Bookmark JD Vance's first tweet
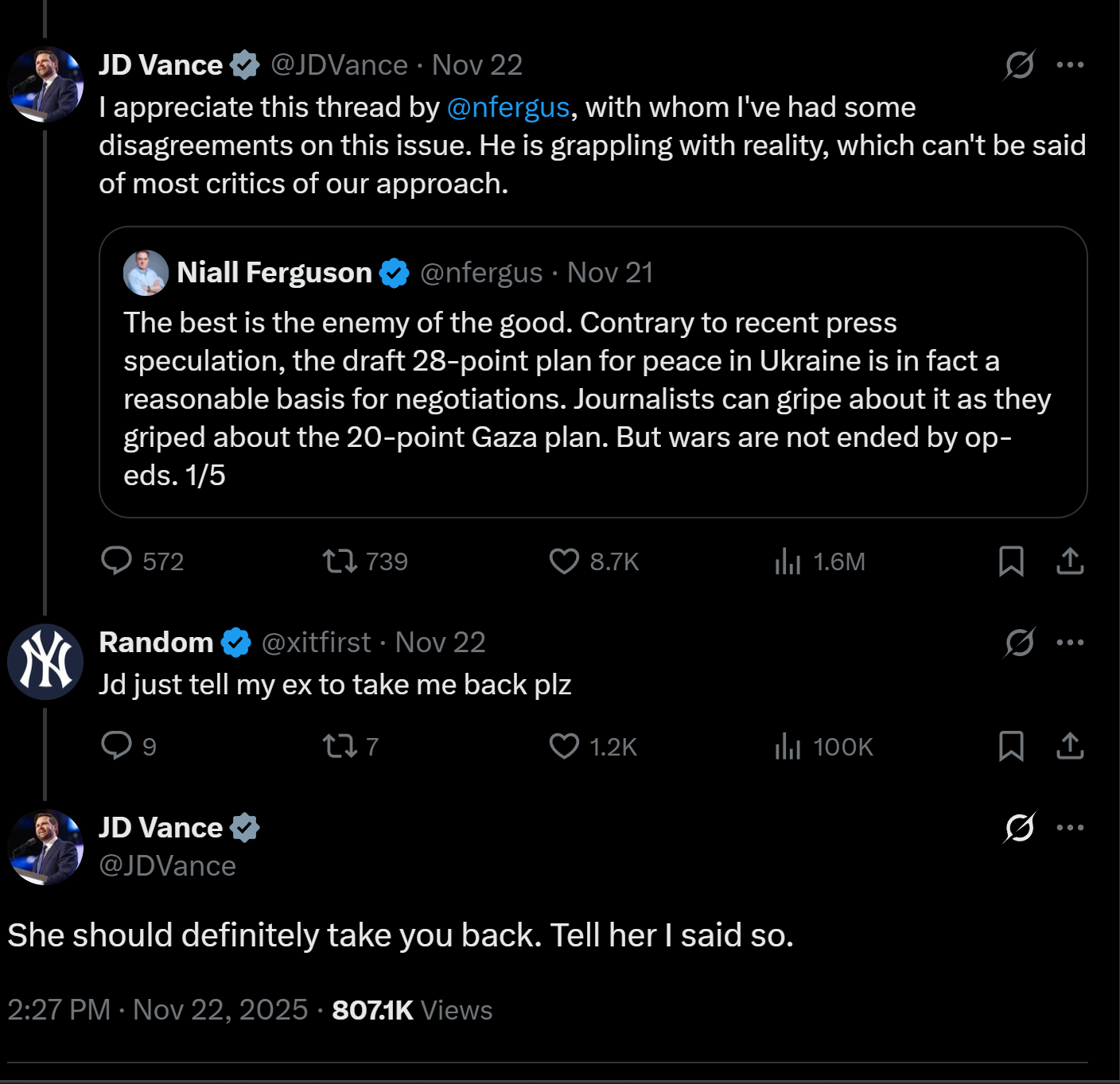1120x1084 pixels. tap(1011, 561)
